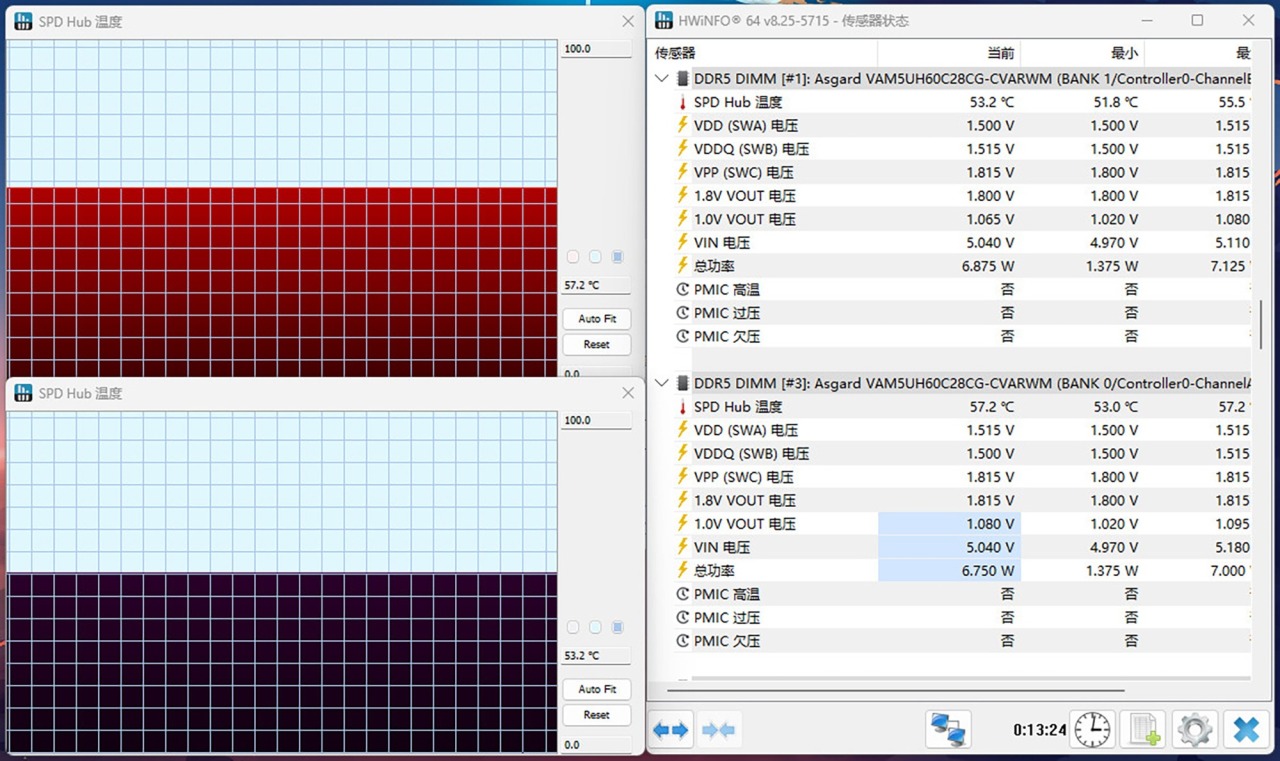The width and height of the screenshot is (1280, 761).
Task: Click the 当前 column header
Action: (x=948, y=53)
